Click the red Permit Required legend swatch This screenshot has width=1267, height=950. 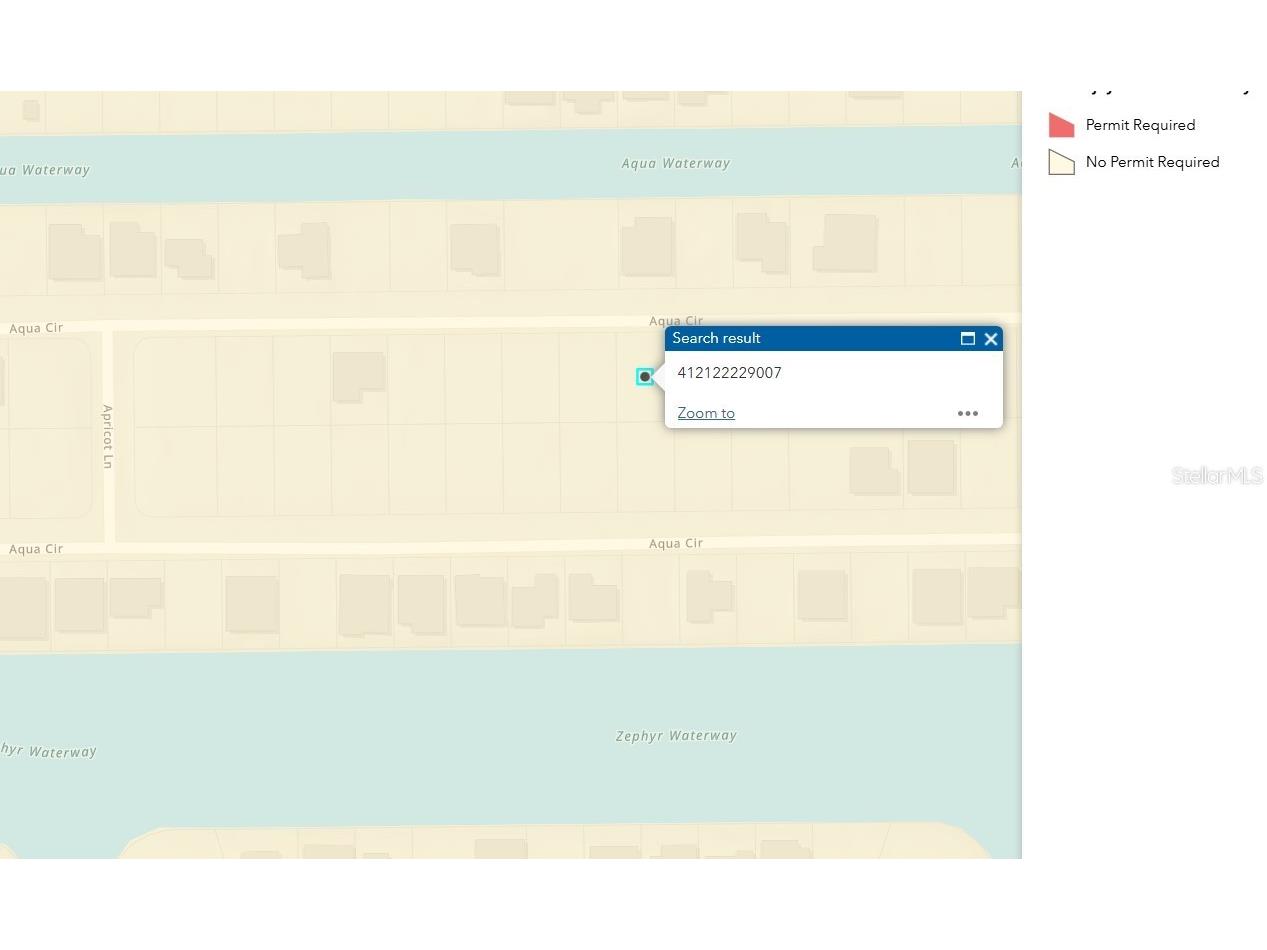point(1061,125)
